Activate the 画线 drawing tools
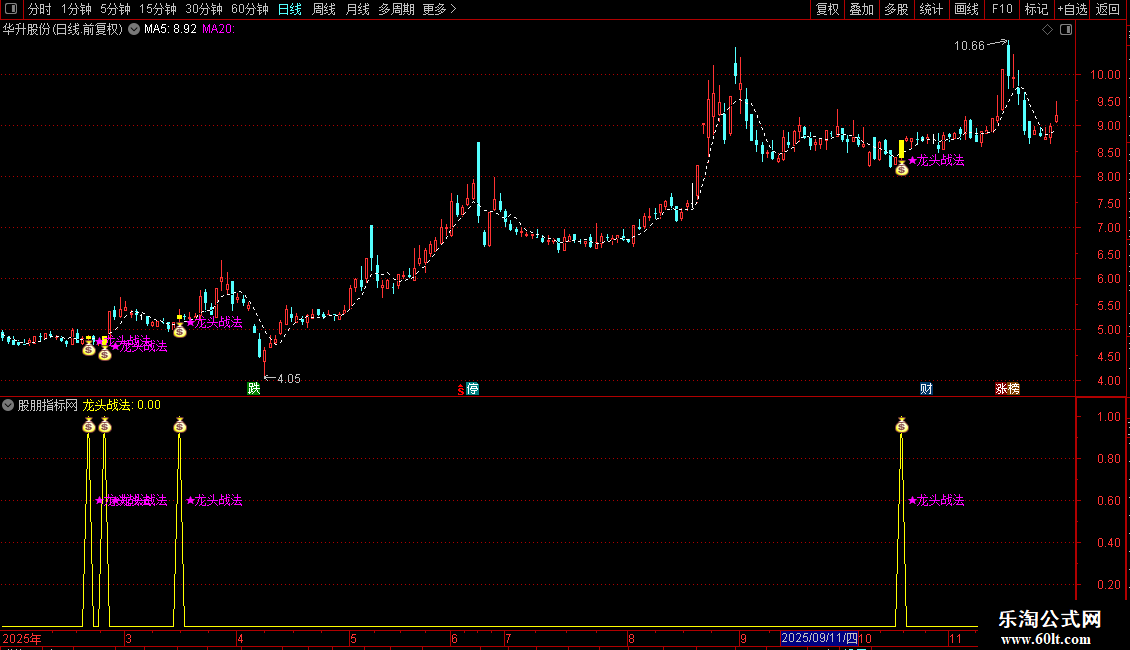 966,9
